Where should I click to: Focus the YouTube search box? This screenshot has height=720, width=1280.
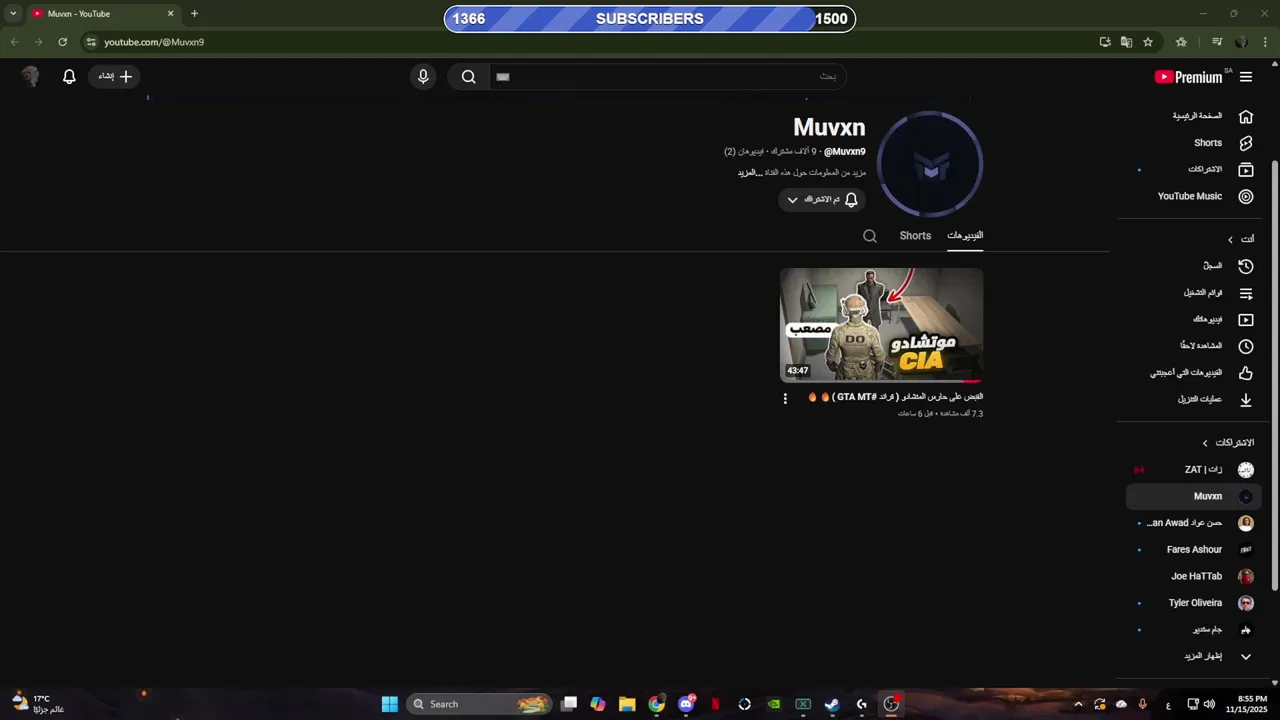click(x=667, y=76)
